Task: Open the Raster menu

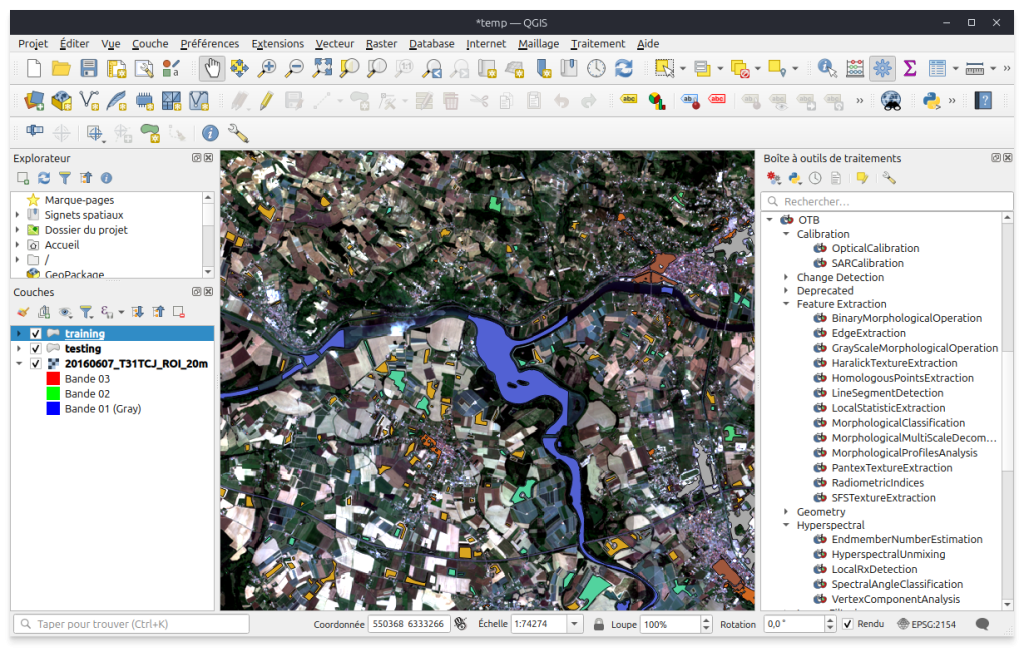Action: 381,44
